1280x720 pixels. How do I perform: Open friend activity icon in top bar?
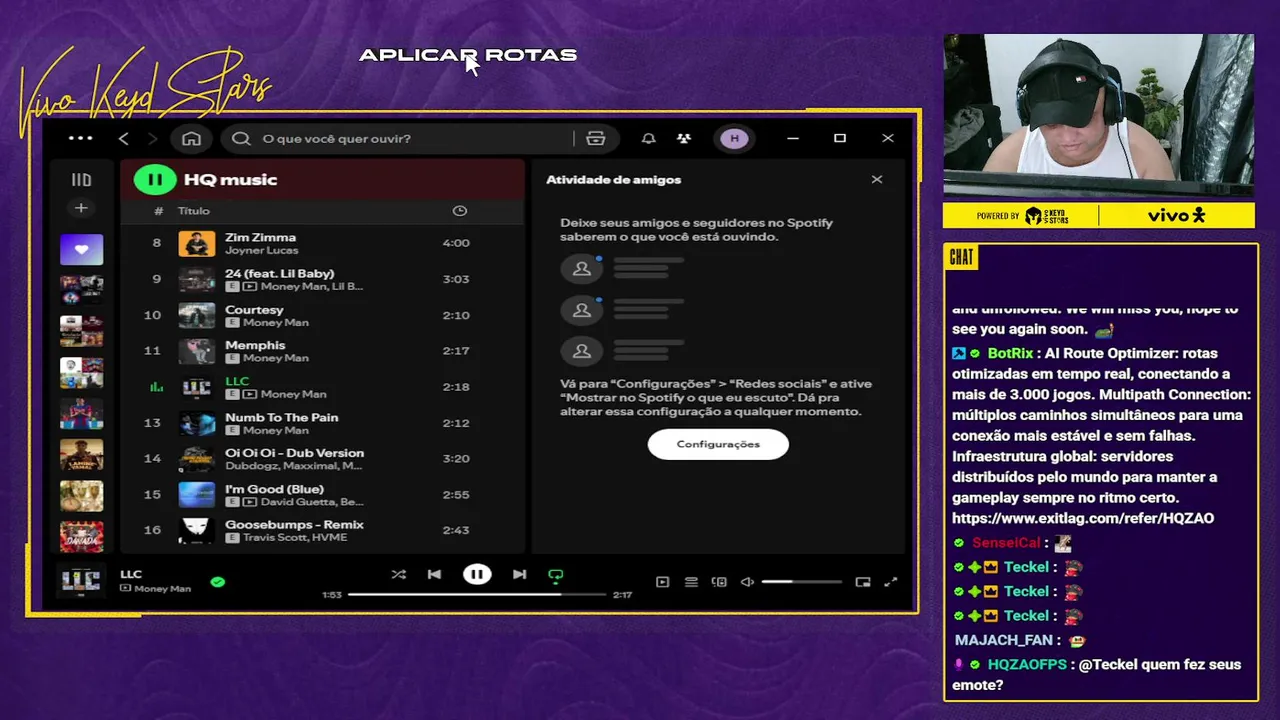click(x=684, y=138)
